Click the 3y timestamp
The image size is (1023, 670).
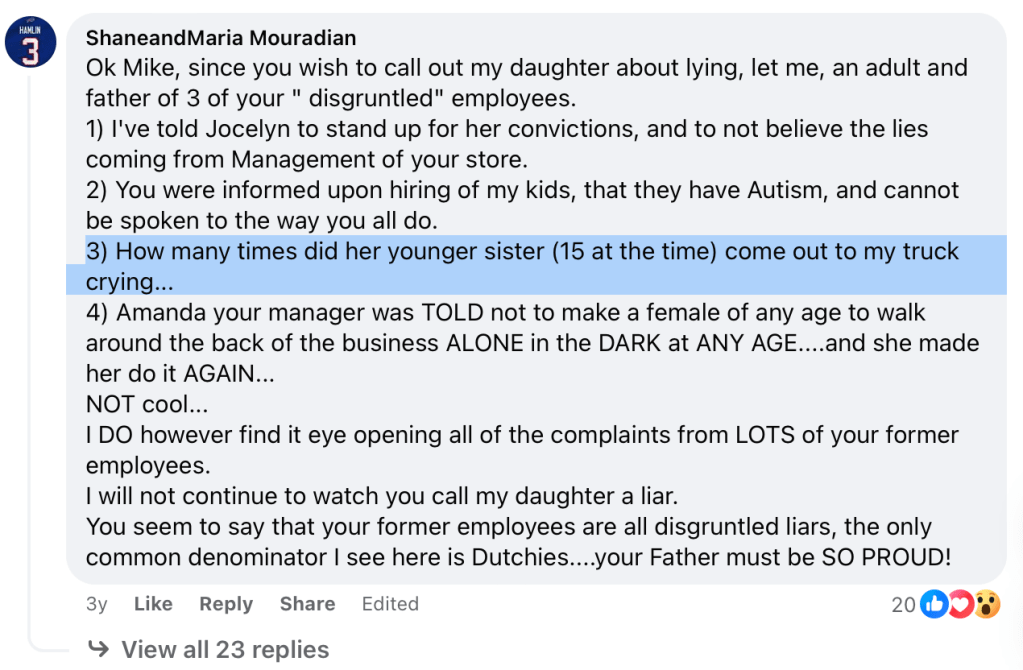pyautogui.click(x=97, y=604)
